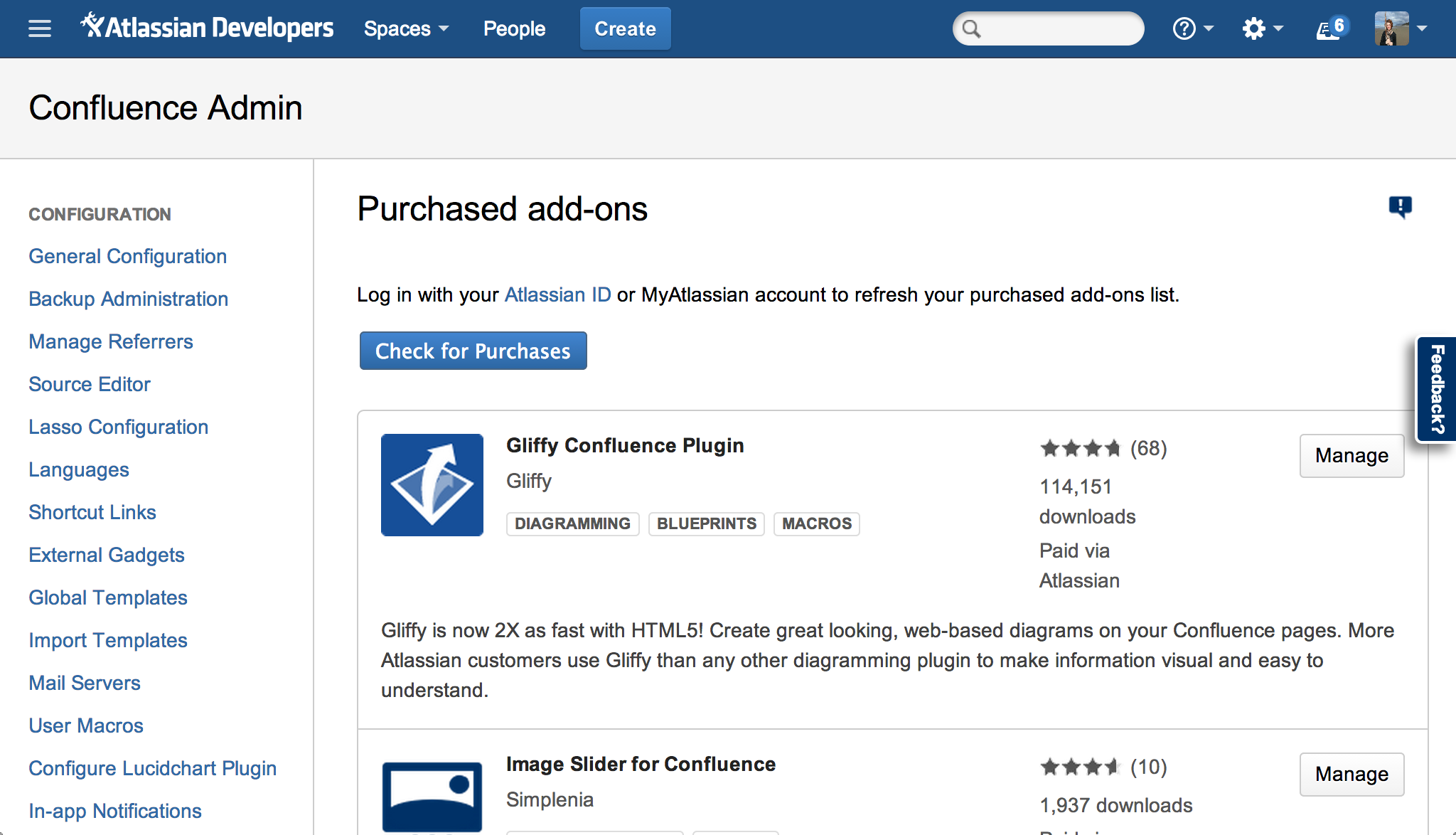Click the search magnifier icon

click(971, 29)
